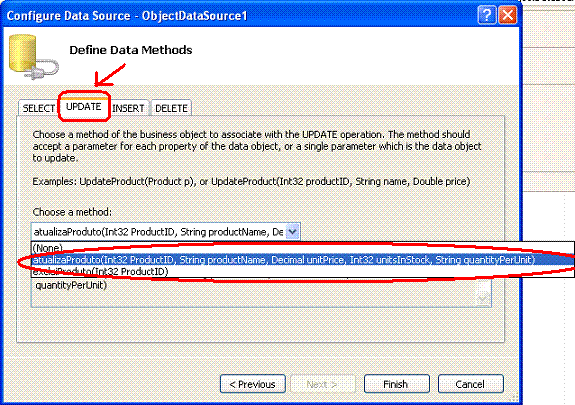This screenshot has width=575, height=405.
Task: Click the Define Data Methods heading
Action: point(131,50)
